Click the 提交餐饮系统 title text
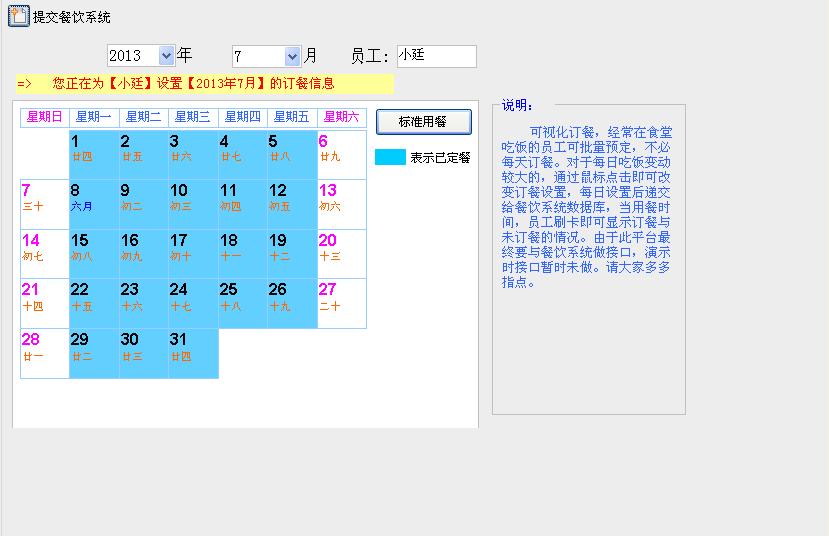Viewport: 829px width, 536px height. tap(71, 17)
